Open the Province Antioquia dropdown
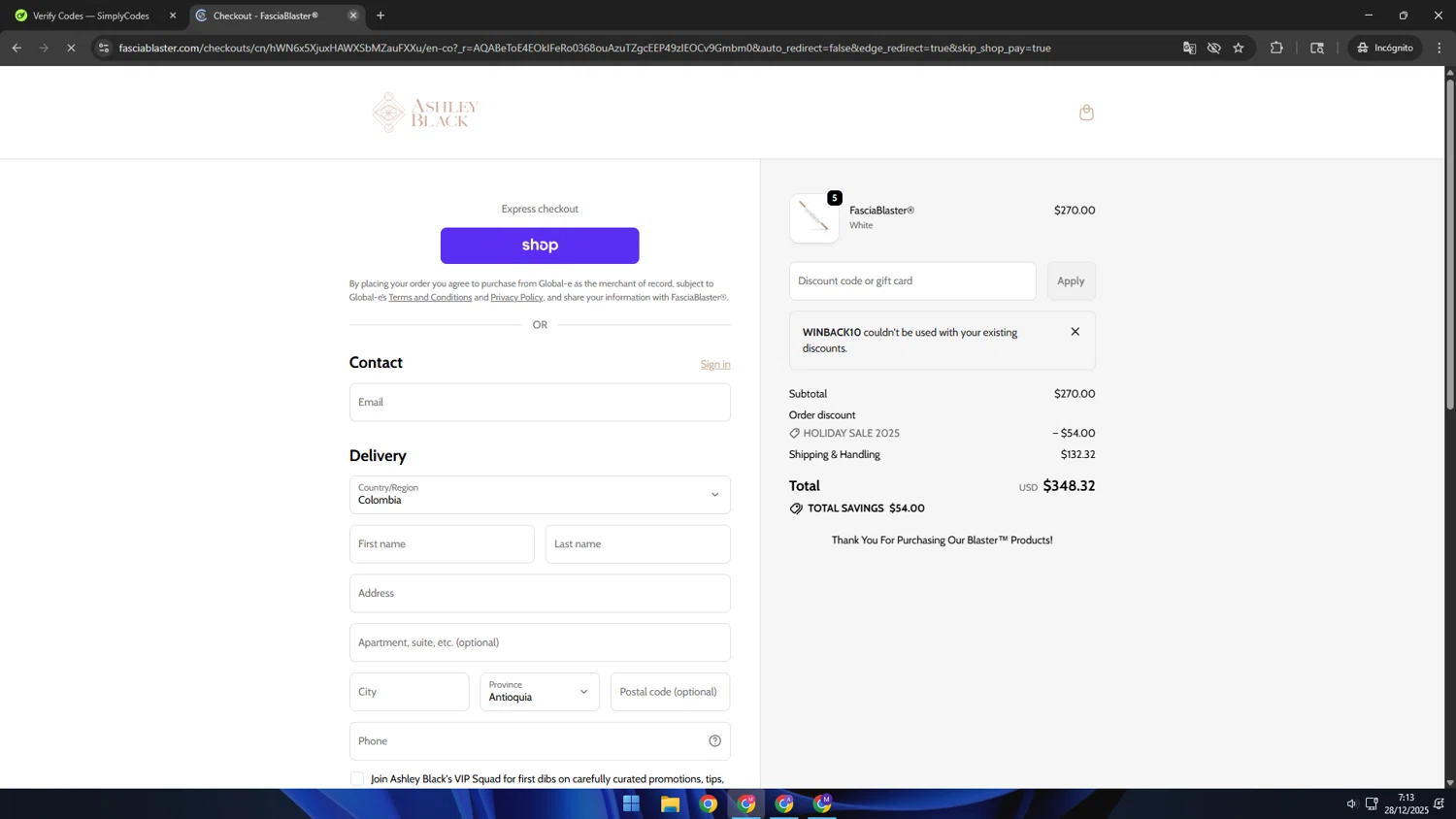The width and height of the screenshot is (1456, 819). [540, 692]
